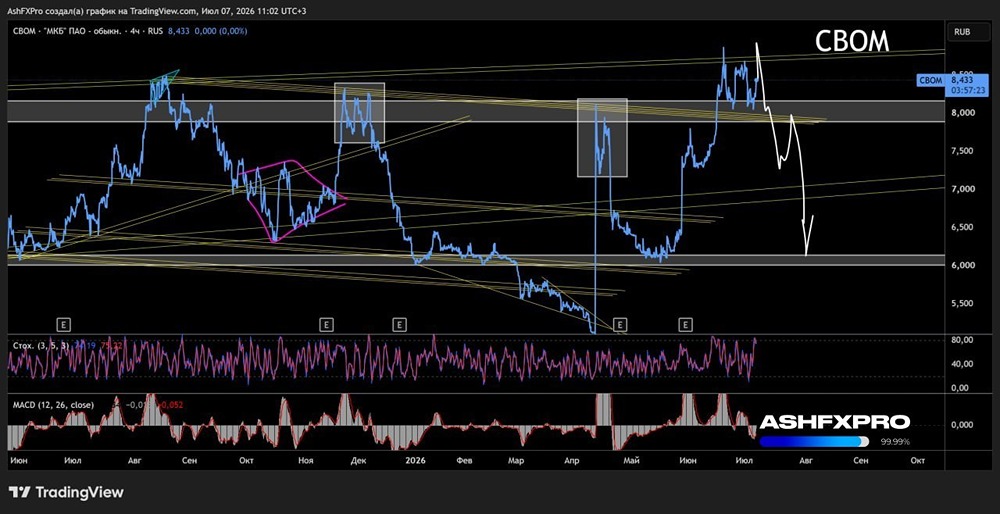The image size is (1000, 514).
Task: Click the large white CBOM text label
Action: [852, 41]
